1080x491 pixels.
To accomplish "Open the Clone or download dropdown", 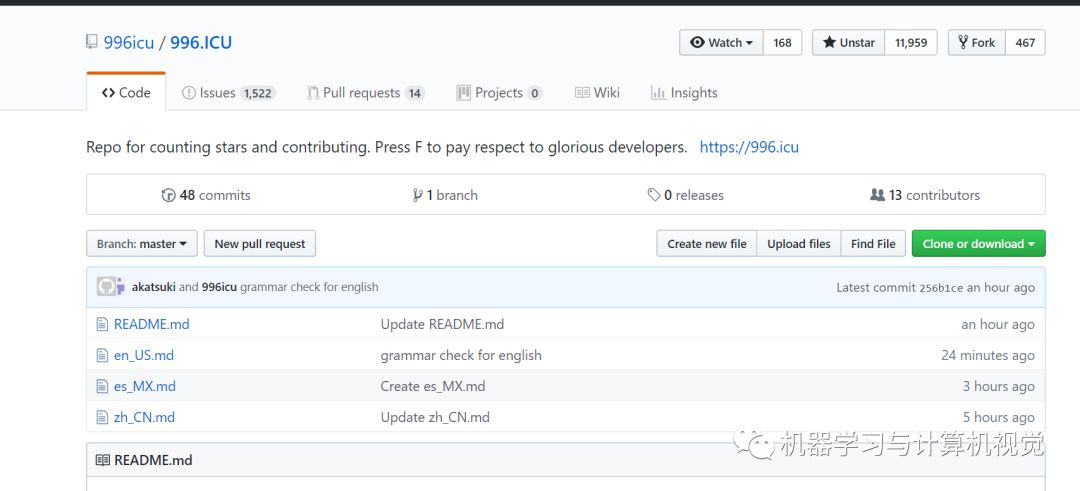I will click(x=978, y=244).
